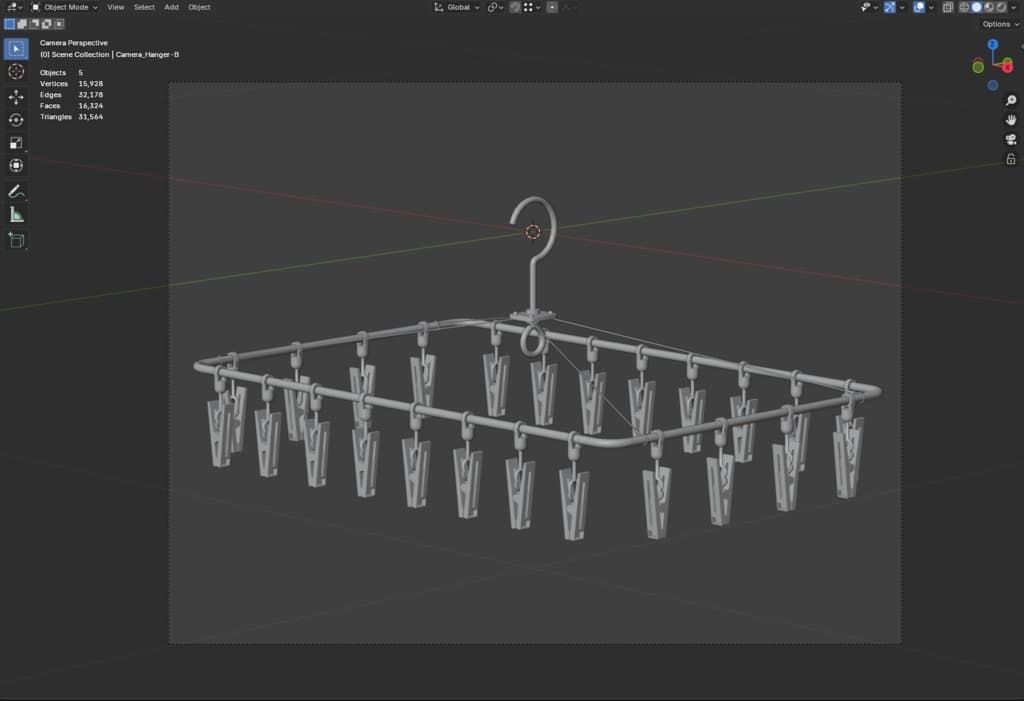Click the Add Cube tool

click(x=16, y=239)
